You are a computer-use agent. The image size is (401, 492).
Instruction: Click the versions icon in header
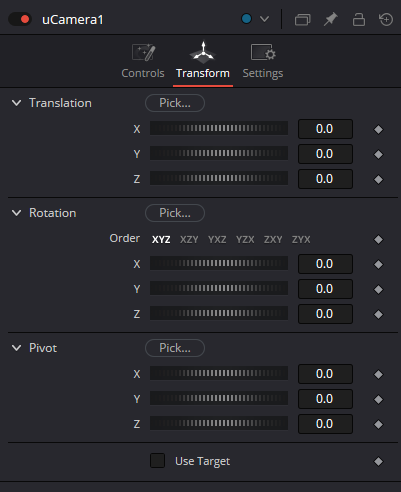[x=302, y=19]
